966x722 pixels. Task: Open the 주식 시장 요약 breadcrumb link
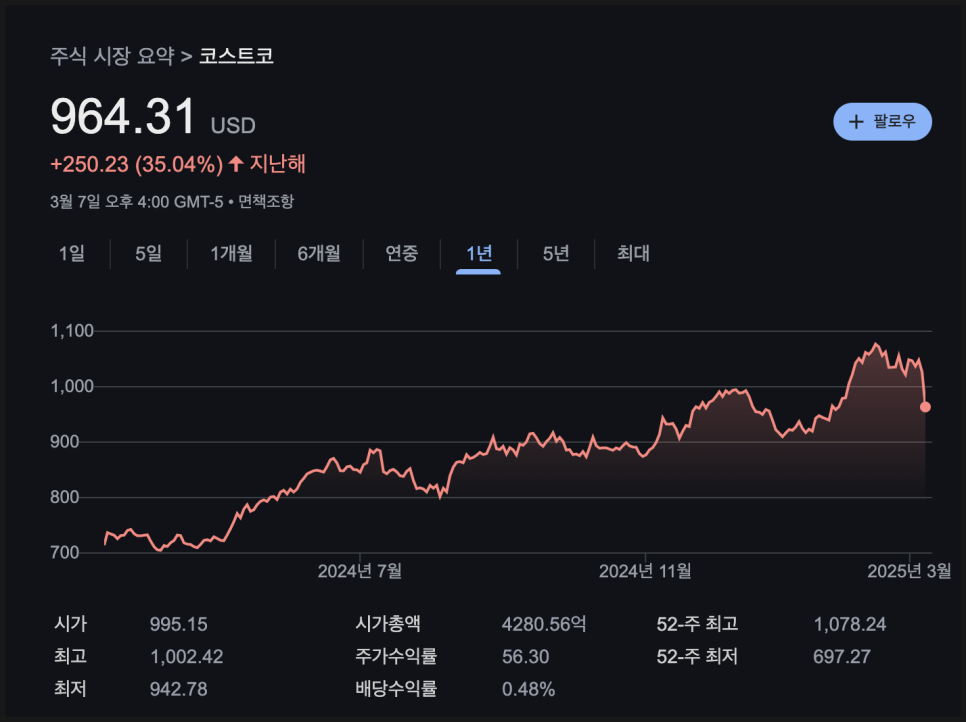(112, 56)
